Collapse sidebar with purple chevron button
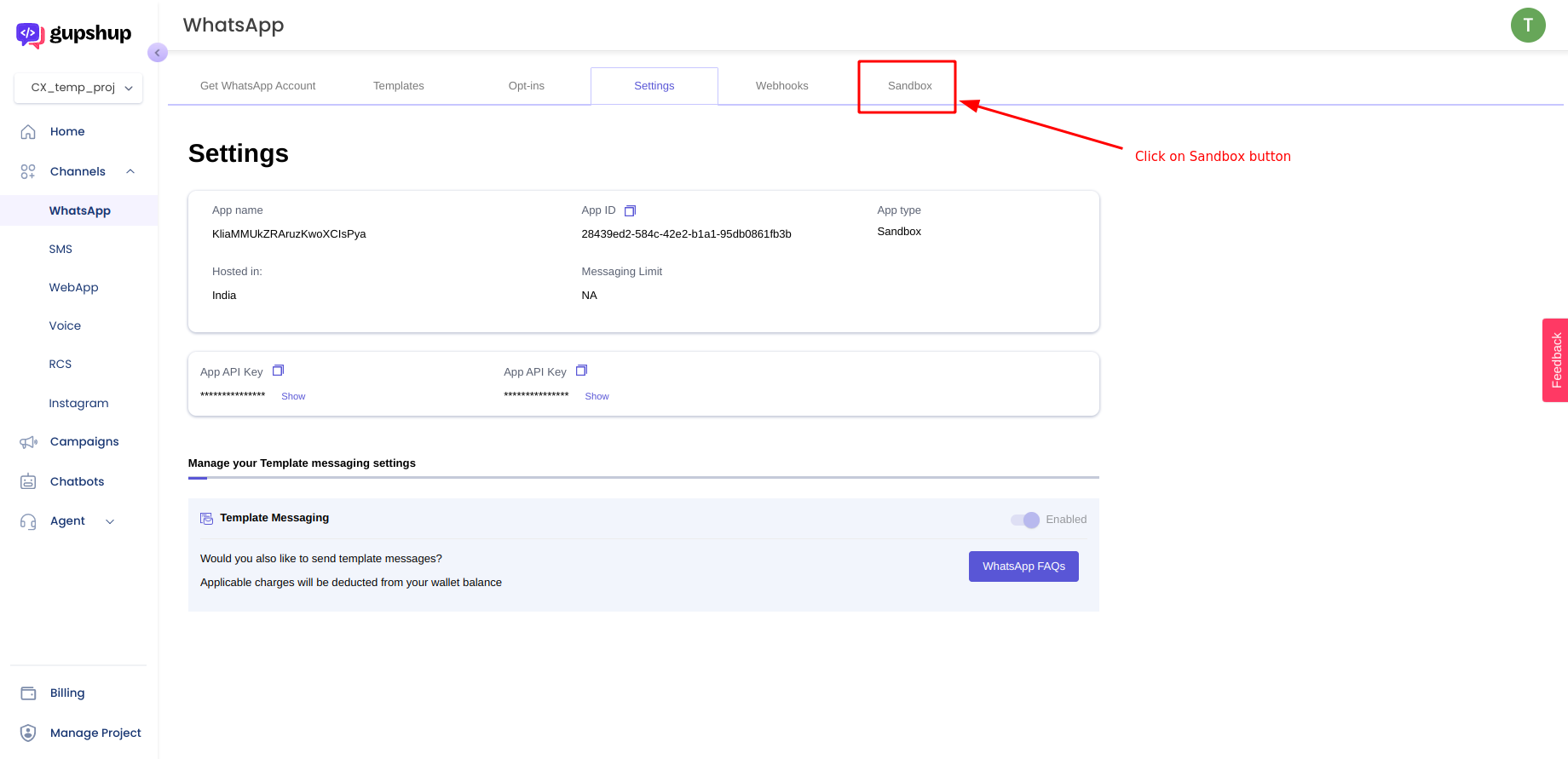1568x759 pixels. [x=158, y=53]
